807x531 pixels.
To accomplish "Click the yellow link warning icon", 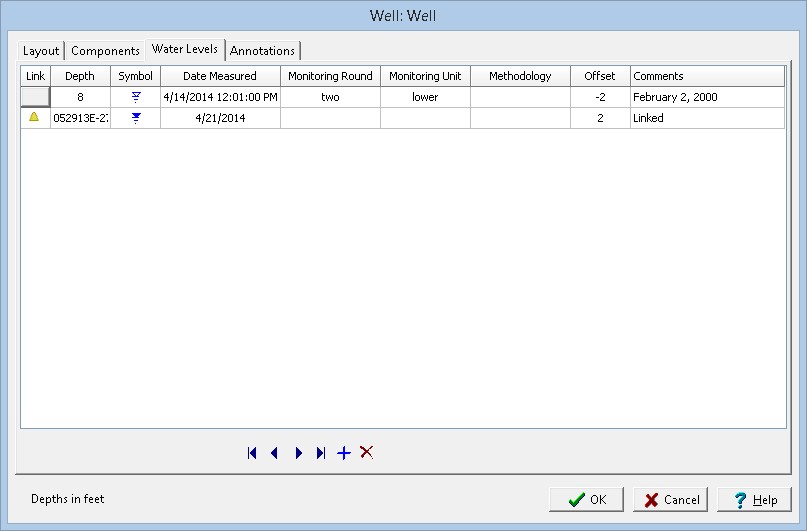I will click(x=34, y=117).
